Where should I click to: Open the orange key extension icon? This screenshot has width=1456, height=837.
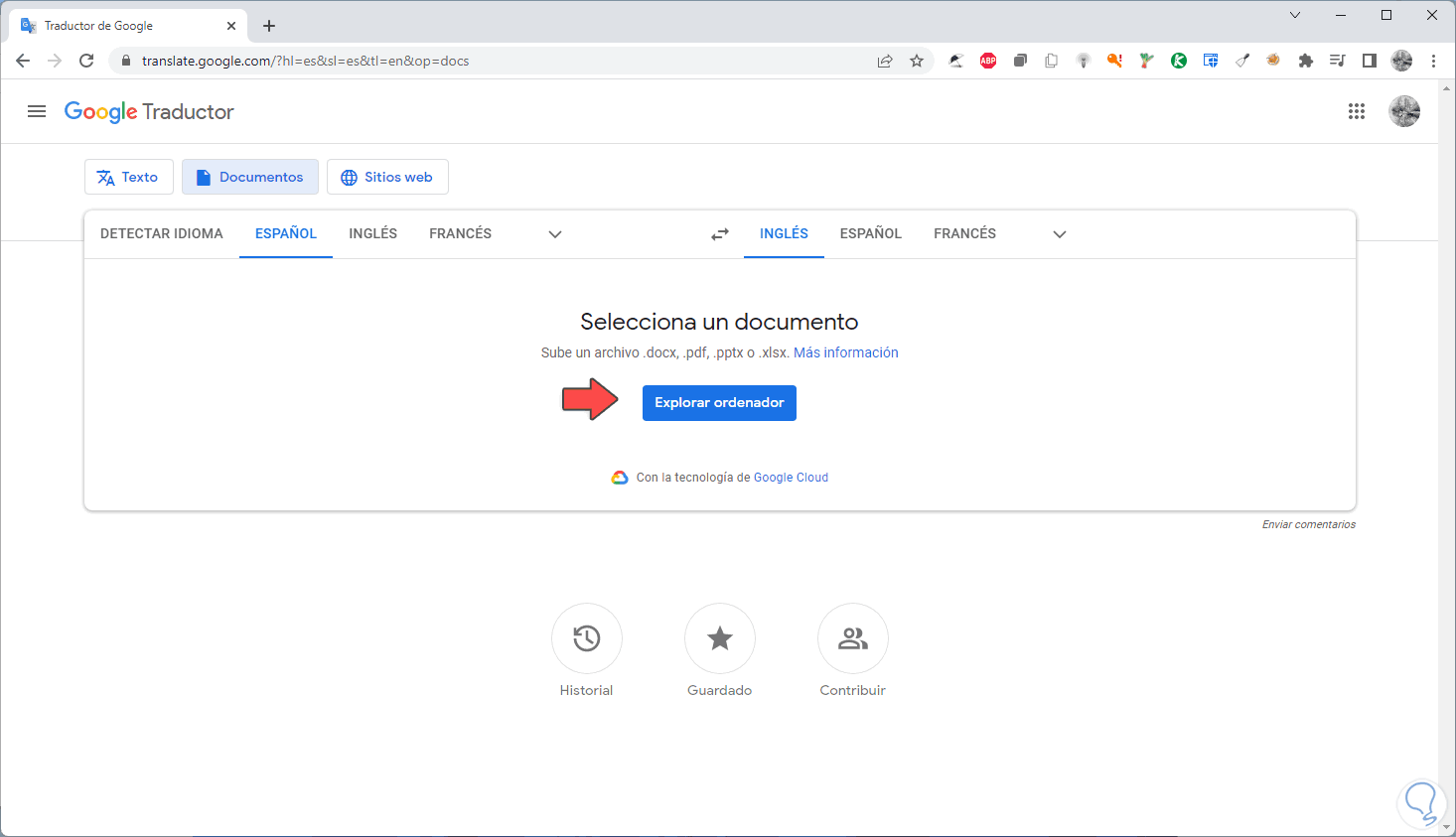pyautogui.click(x=1115, y=61)
